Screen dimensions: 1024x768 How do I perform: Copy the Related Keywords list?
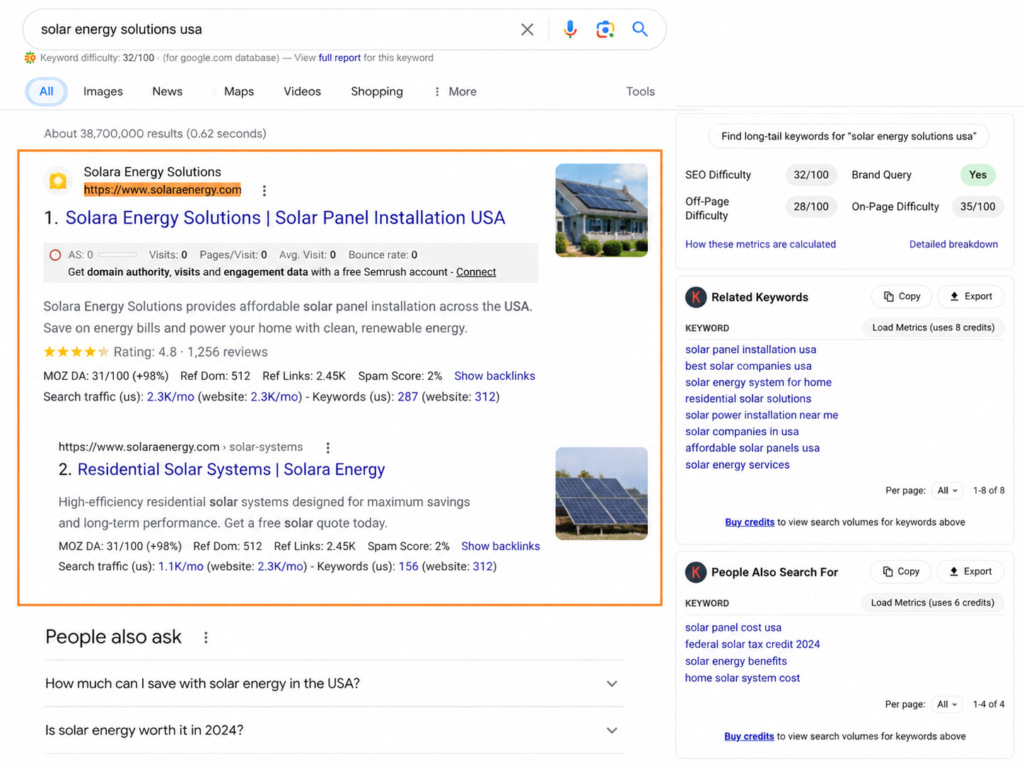(x=902, y=296)
